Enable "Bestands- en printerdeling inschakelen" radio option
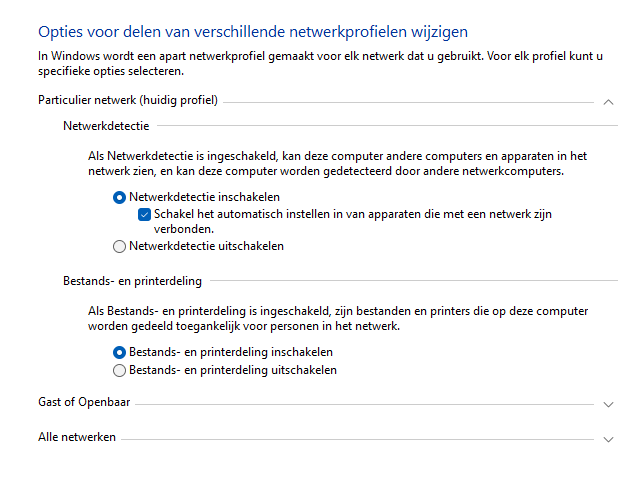 pos(120,352)
